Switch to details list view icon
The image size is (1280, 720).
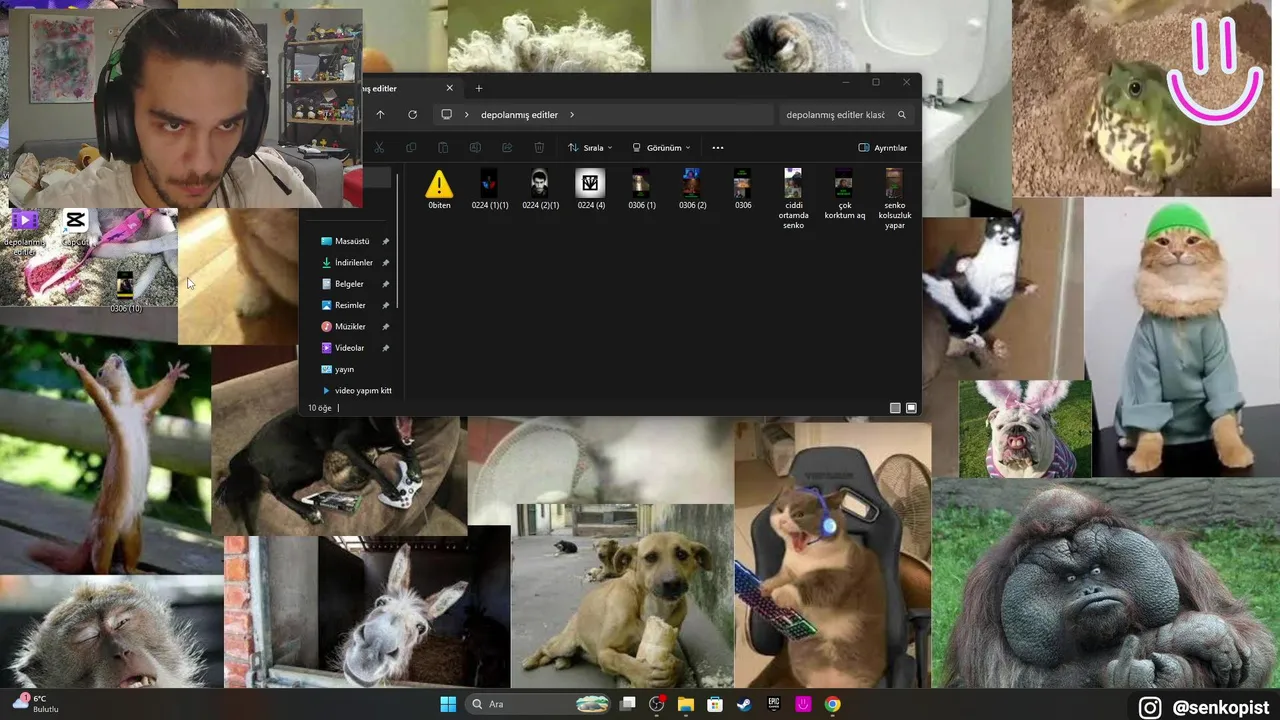(895, 408)
